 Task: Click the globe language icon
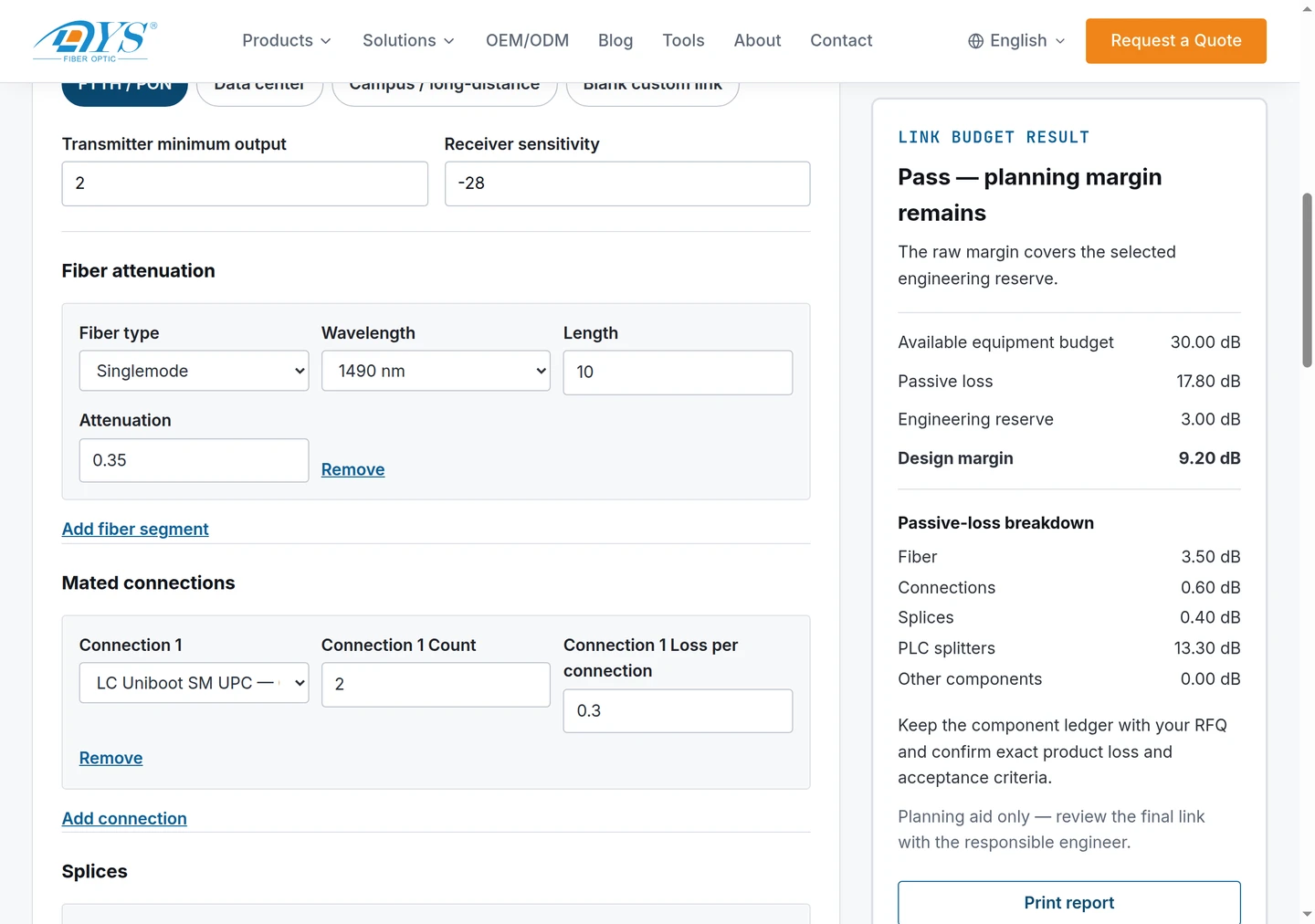pyautogui.click(x=975, y=41)
